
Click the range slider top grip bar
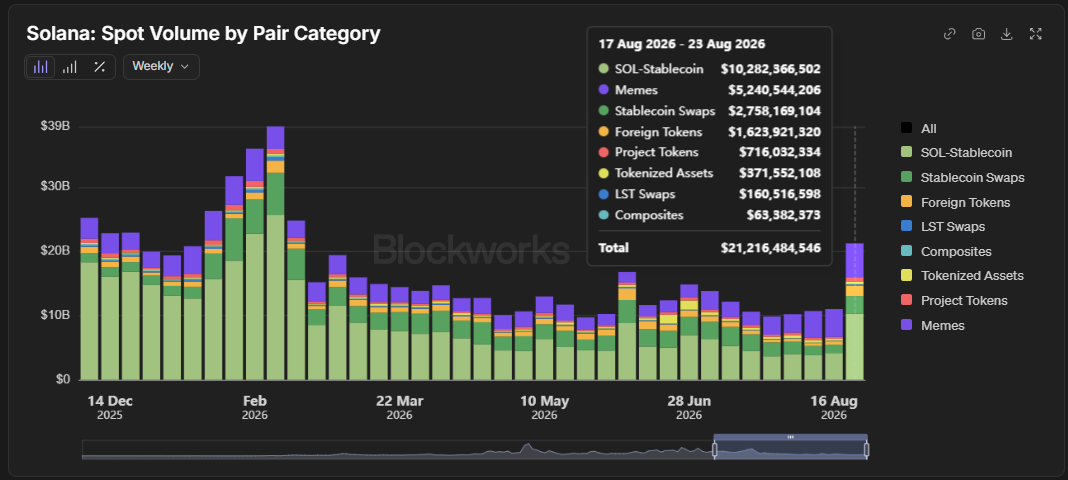791,437
